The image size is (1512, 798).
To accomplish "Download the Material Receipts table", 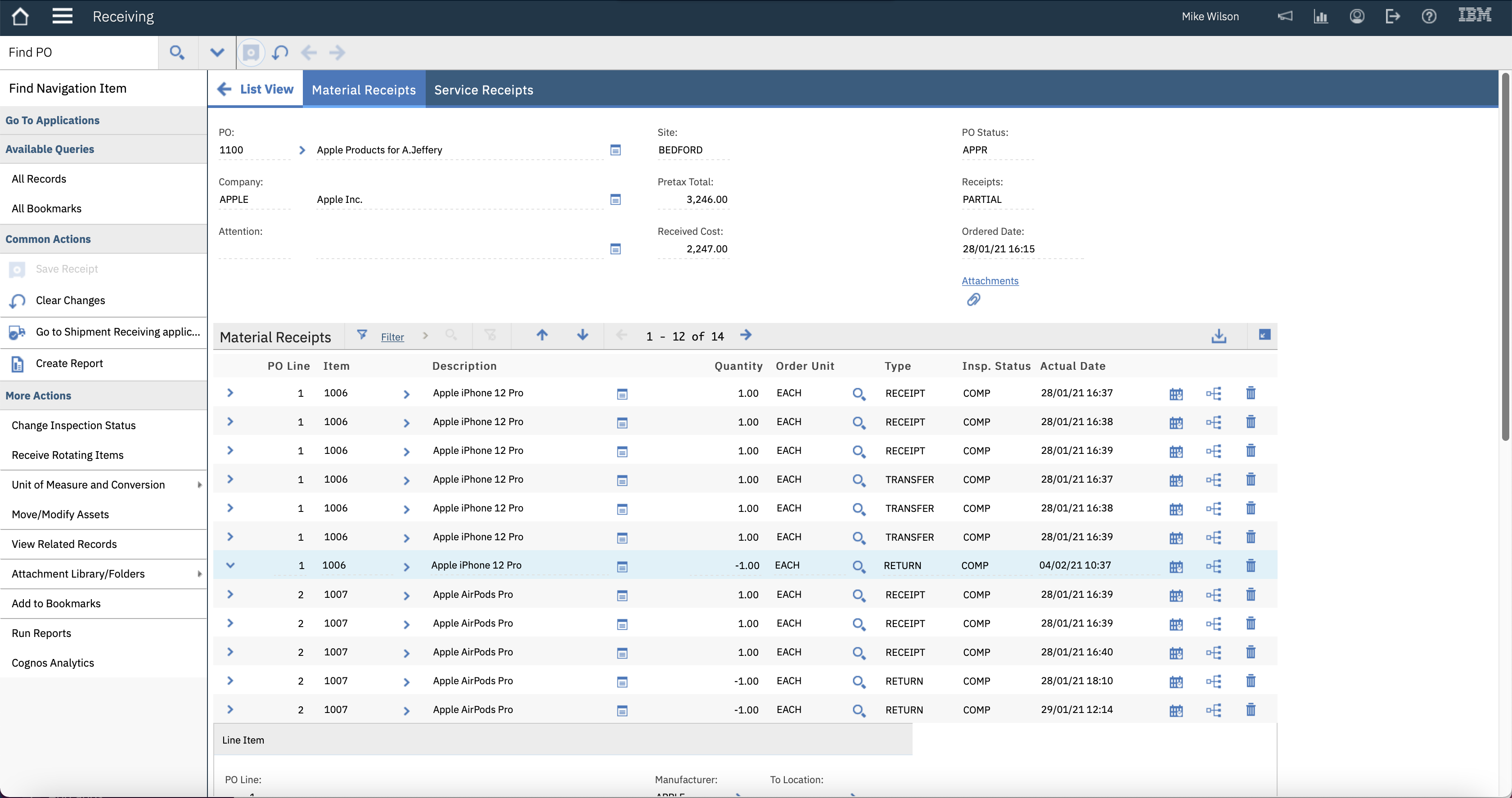I will pos(1219,336).
